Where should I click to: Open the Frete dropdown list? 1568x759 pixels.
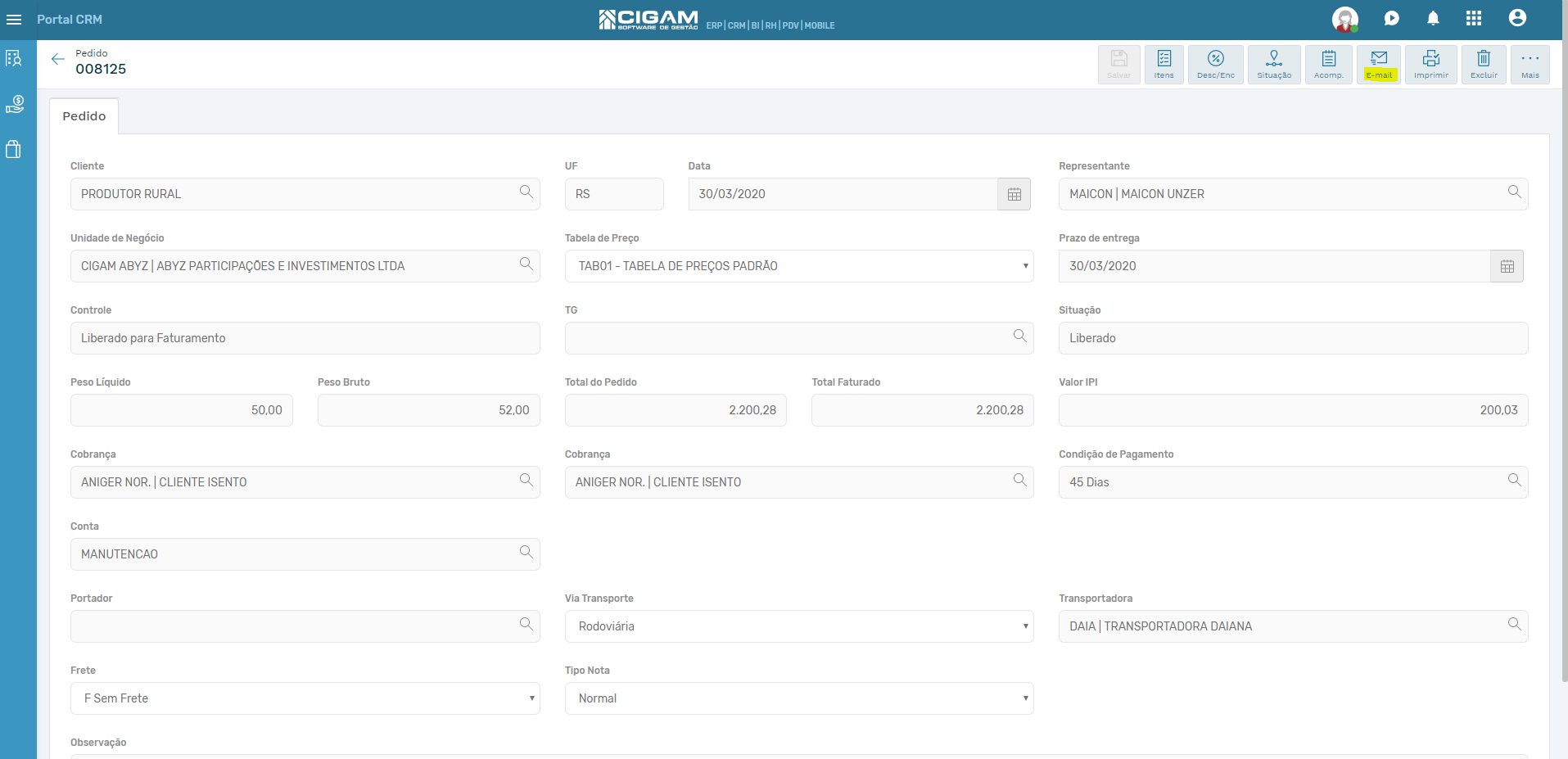point(305,698)
